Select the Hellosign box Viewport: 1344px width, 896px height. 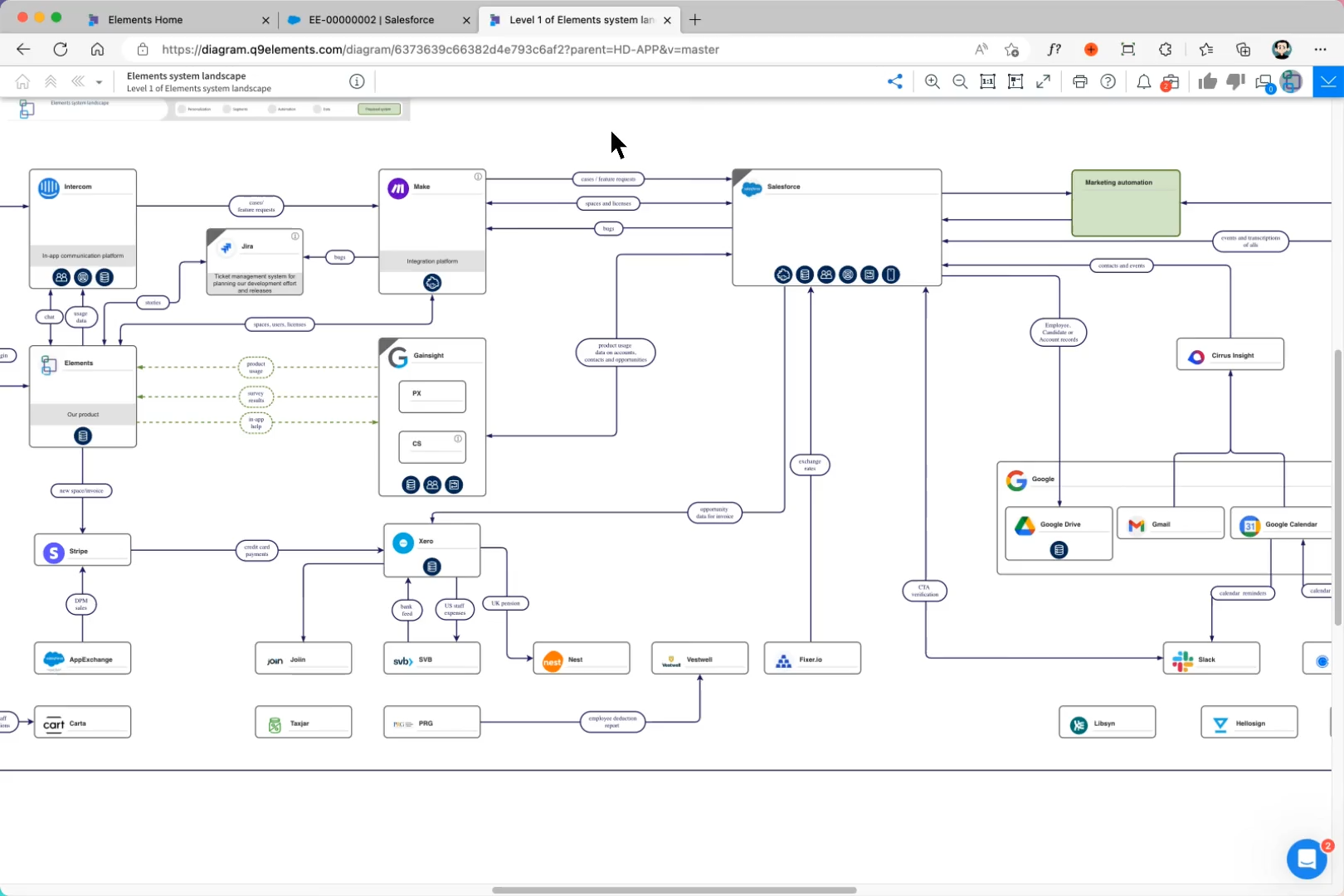coord(1249,723)
